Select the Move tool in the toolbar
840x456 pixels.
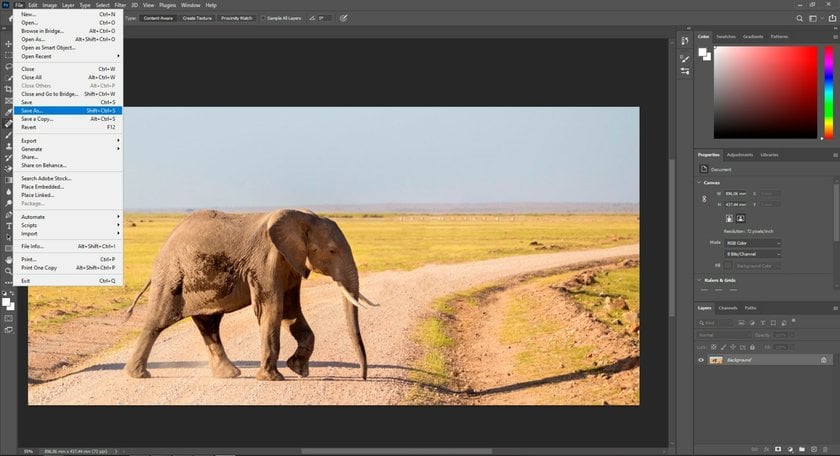pyautogui.click(x=8, y=44)
